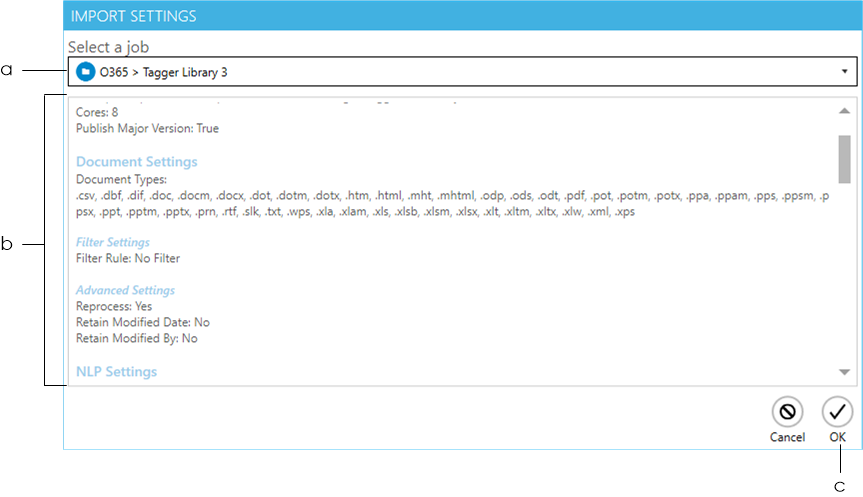Click the 'Retain Modified Date: No' line
Viewport: 863px width, 497px height.
point(143,322)
